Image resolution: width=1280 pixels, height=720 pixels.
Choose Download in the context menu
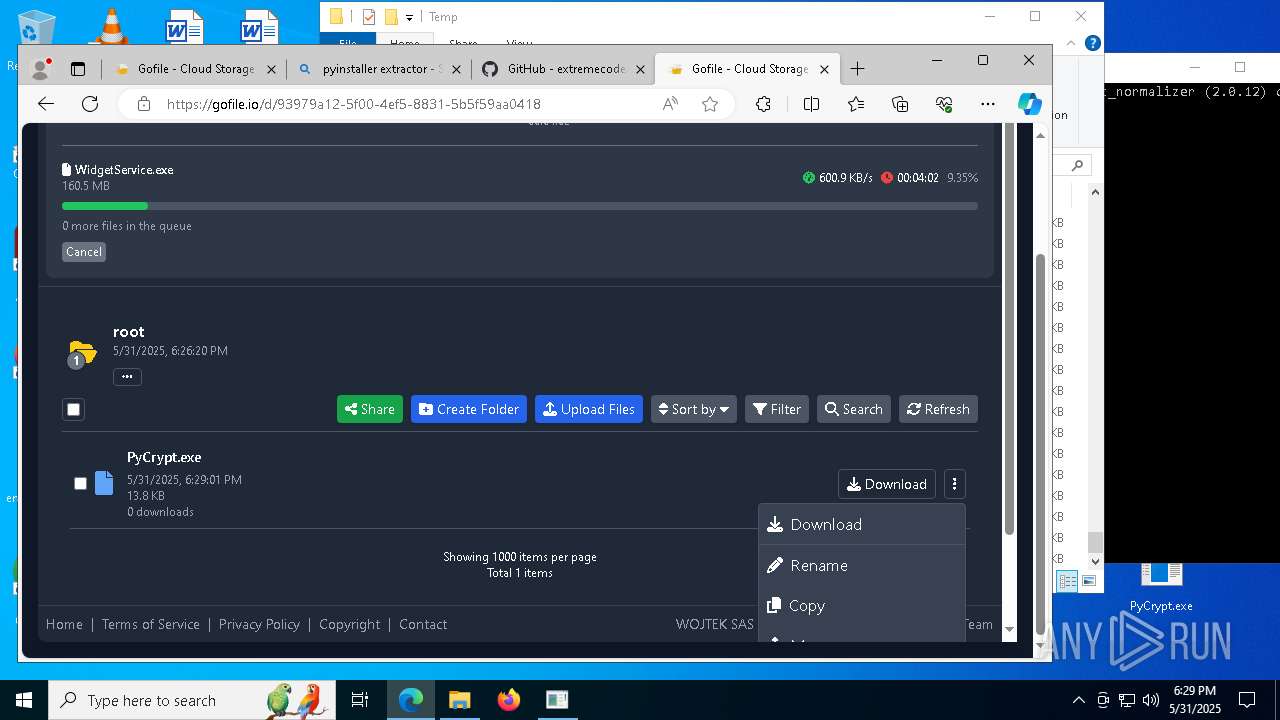[861, 525]
